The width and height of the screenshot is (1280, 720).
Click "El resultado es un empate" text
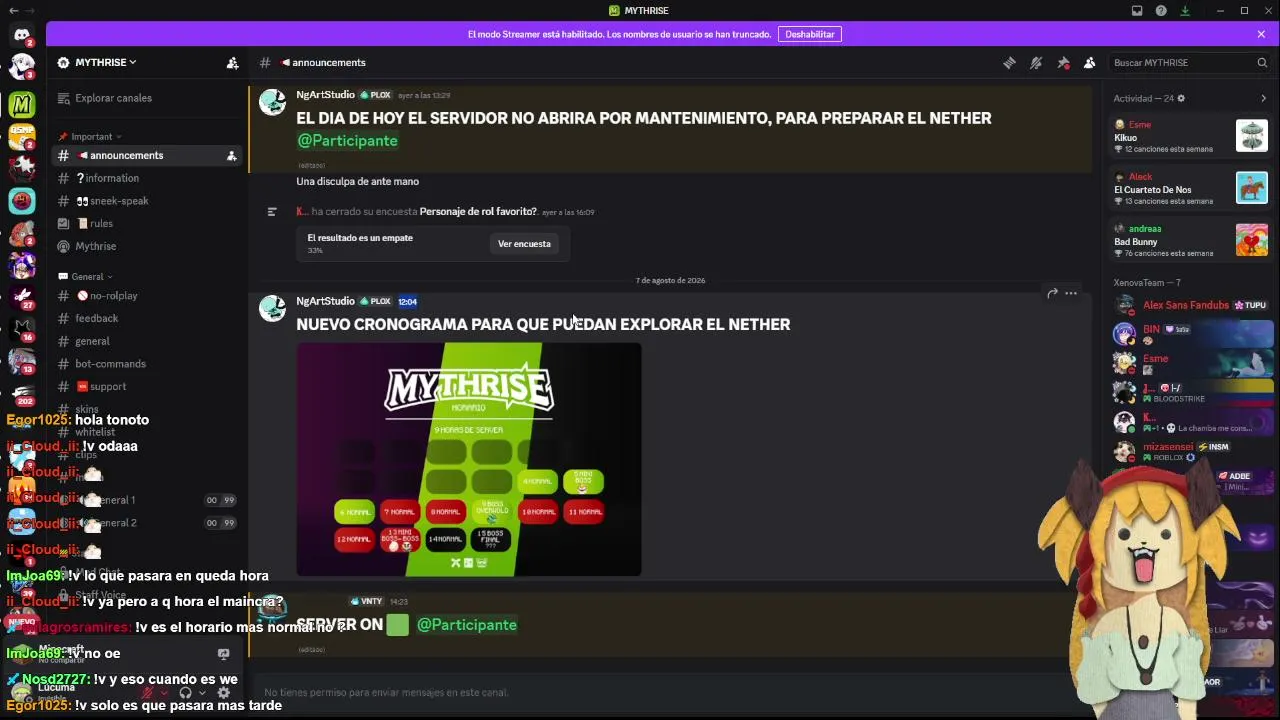point(360,238)
